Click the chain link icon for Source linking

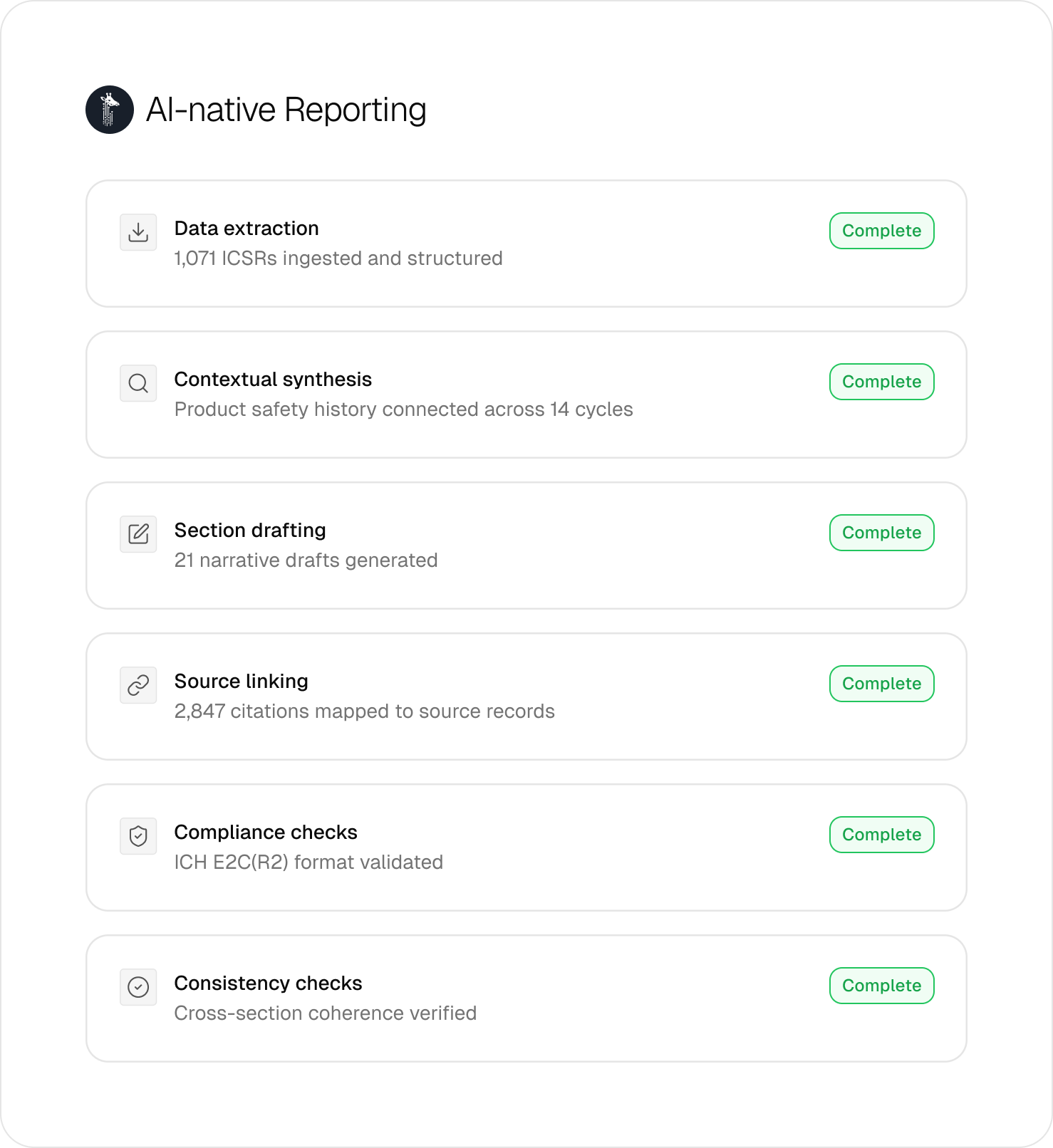138,685
